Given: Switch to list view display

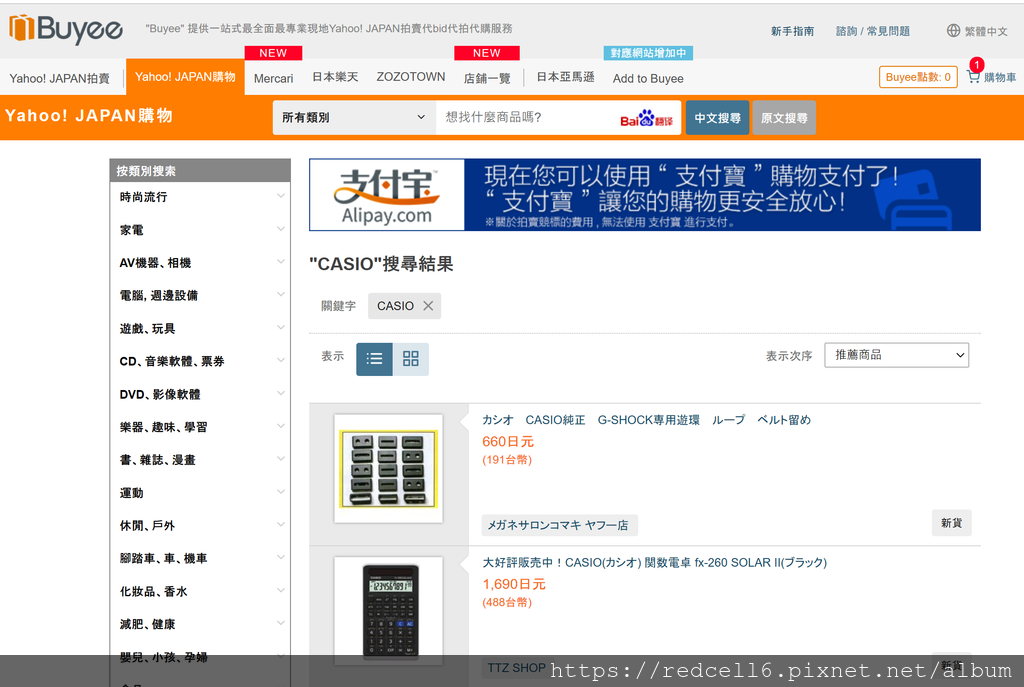Looking at the screenshot, I should [374, 359].
